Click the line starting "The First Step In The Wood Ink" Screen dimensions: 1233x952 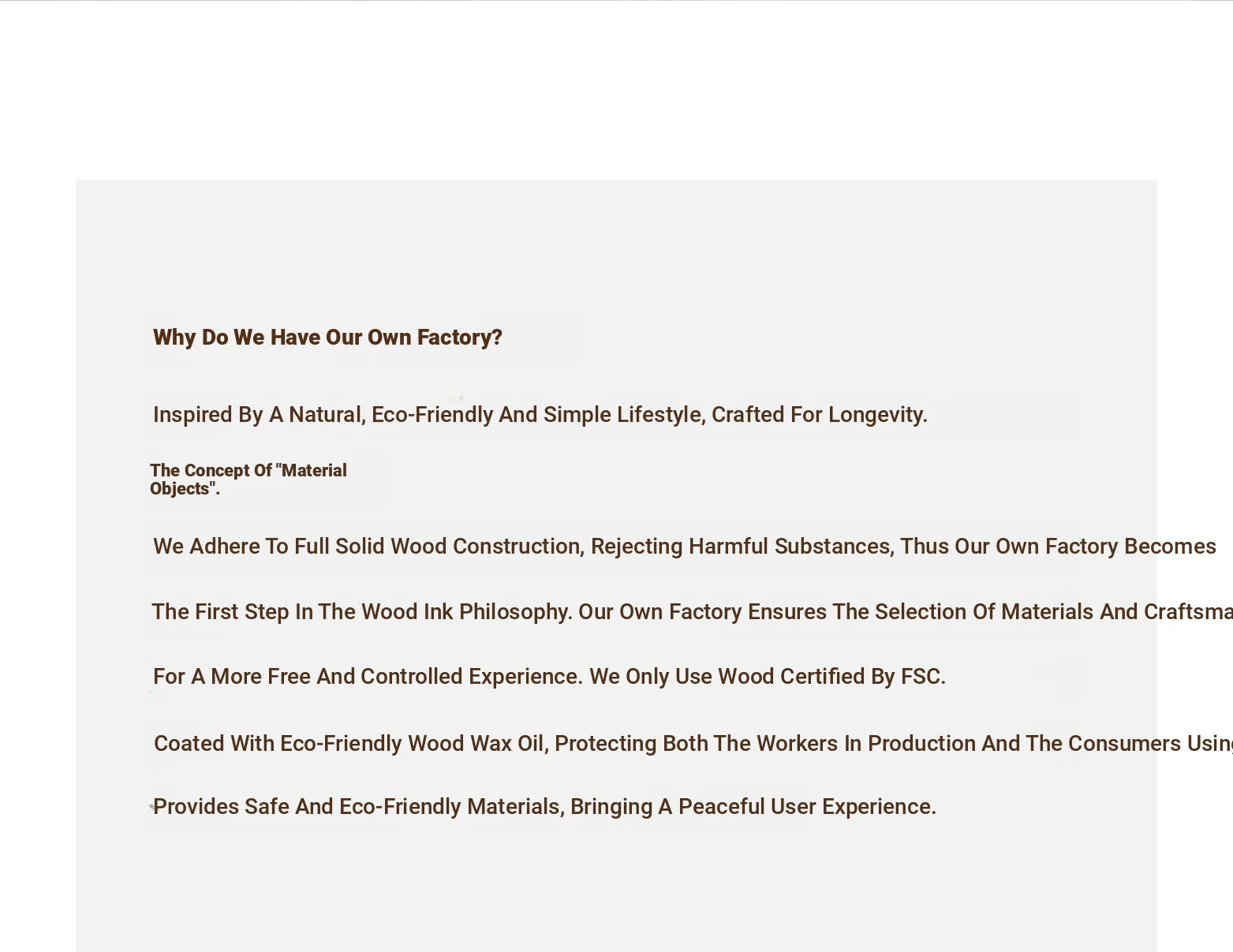692,612
